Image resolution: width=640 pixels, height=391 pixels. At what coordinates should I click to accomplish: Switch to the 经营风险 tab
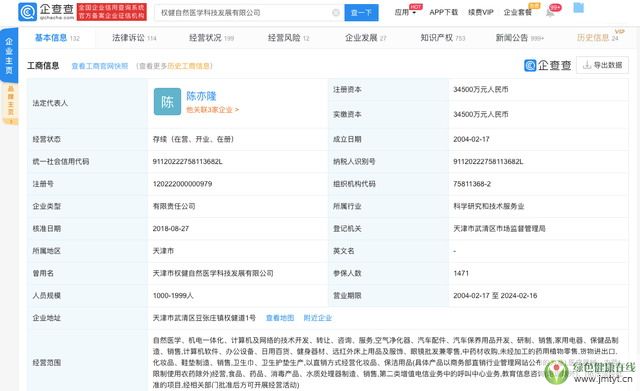(x=289, y=38)
